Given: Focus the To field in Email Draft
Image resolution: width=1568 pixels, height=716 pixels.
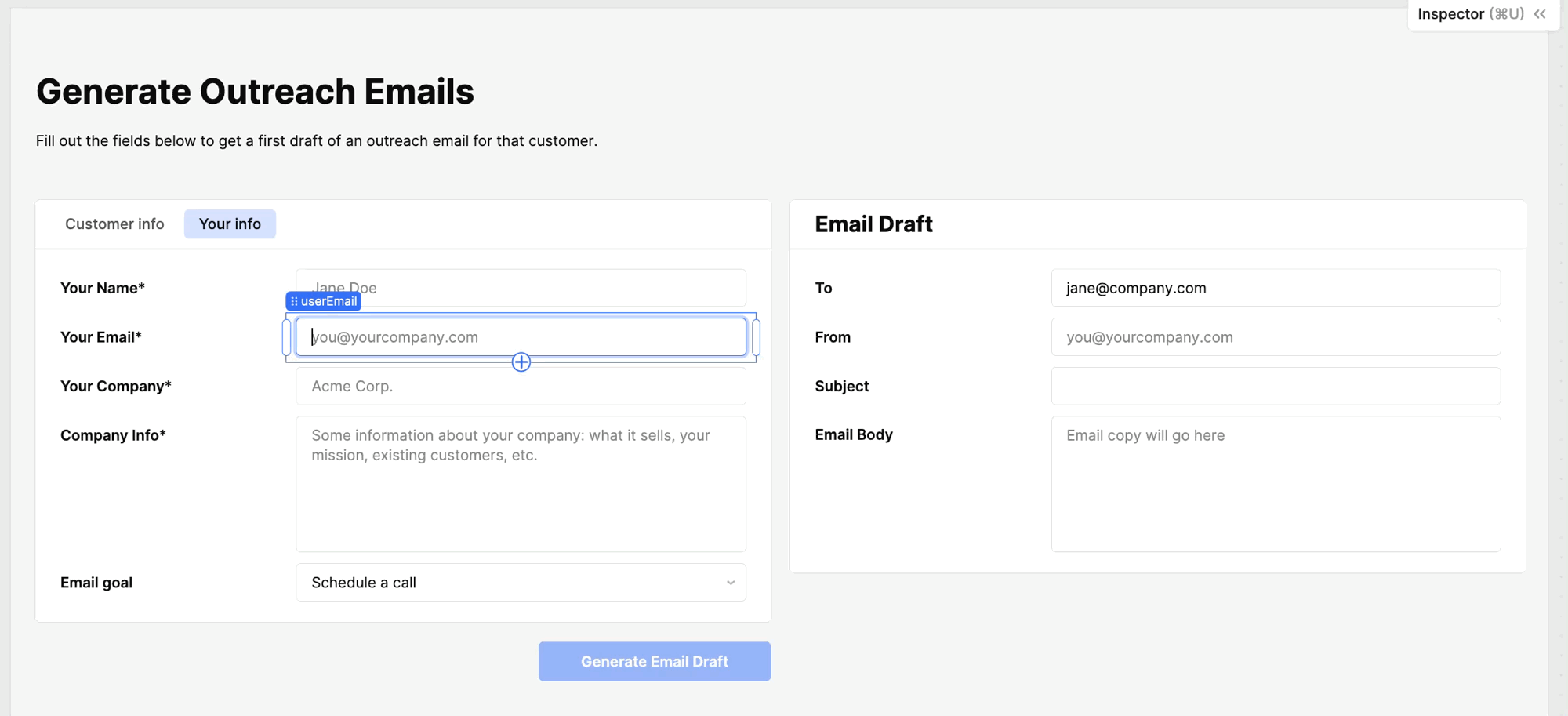Looking at the screenshot, I should [x=1276, y=289].
